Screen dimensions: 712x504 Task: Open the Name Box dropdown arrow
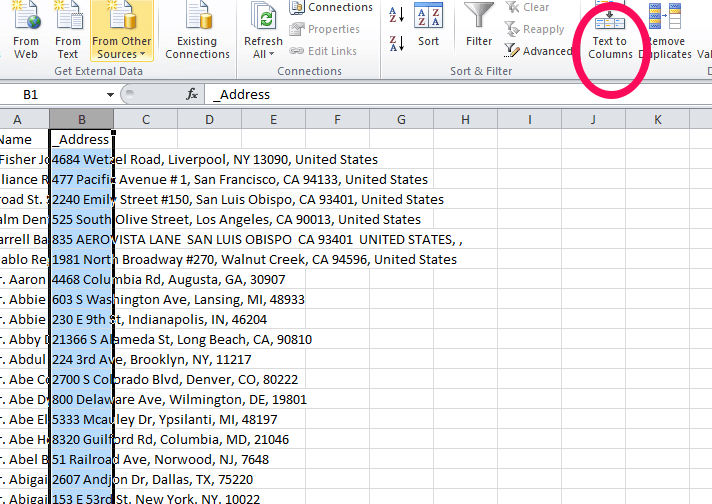(x=110, y=94)
